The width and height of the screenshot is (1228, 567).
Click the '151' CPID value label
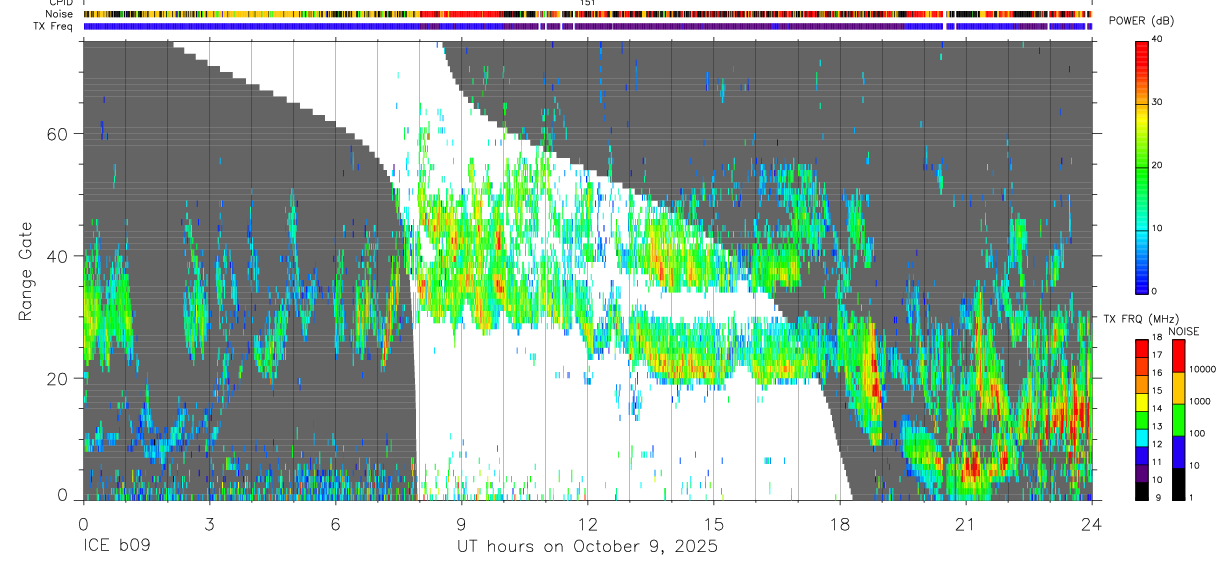pos(587,3)
